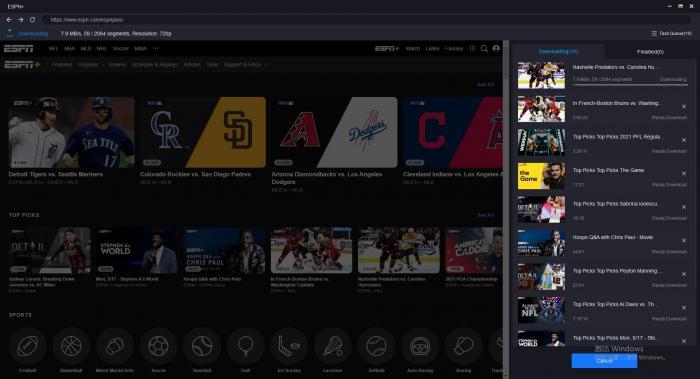Select the Baseball sport icon
Viewport: 700px width, 379px height.
[202, 346]
